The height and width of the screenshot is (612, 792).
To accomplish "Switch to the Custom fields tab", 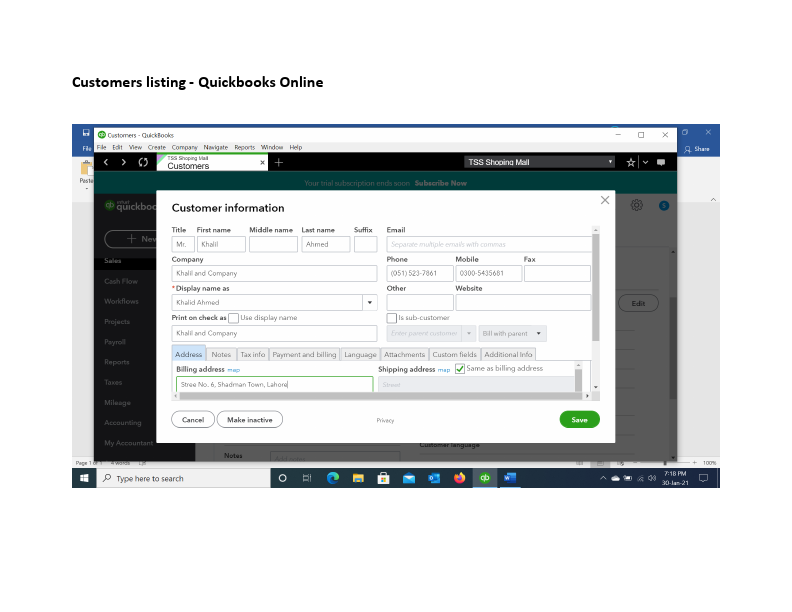I will (x=454, y=354).
